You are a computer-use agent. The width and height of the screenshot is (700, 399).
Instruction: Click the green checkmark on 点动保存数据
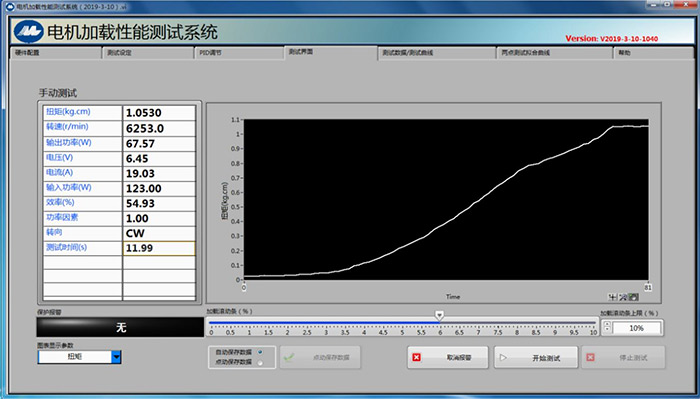point(289,357)
